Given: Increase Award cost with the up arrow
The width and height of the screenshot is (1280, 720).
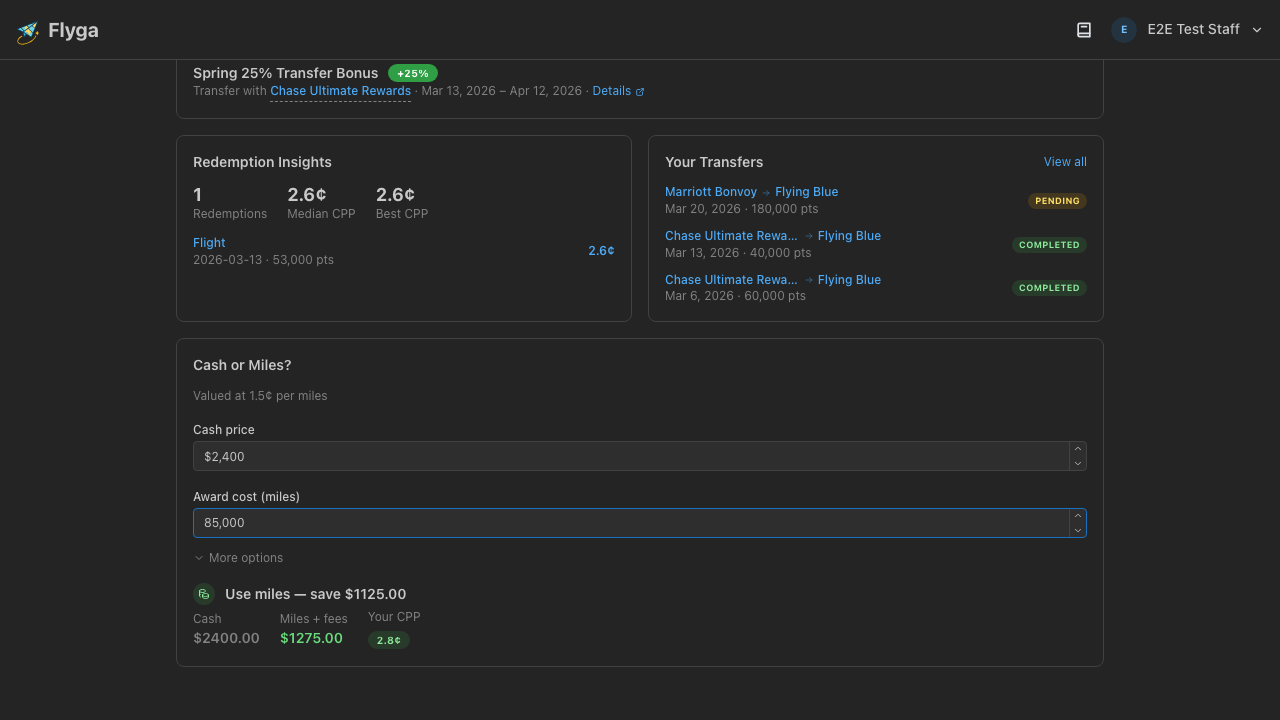Looking at the screenshot, I should pos(1078,516).
